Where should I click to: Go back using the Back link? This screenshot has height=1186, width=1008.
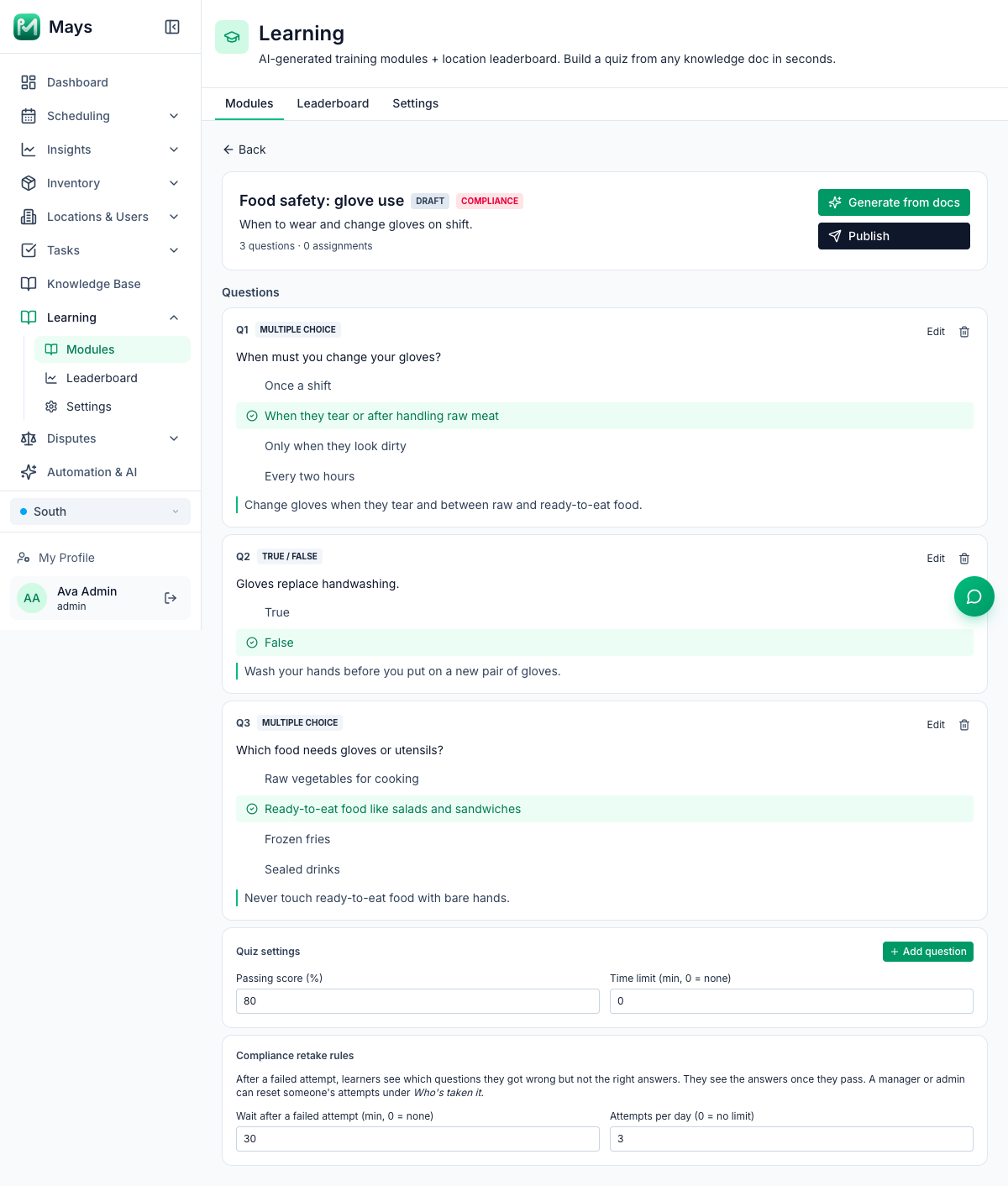(x=244, y=150)
